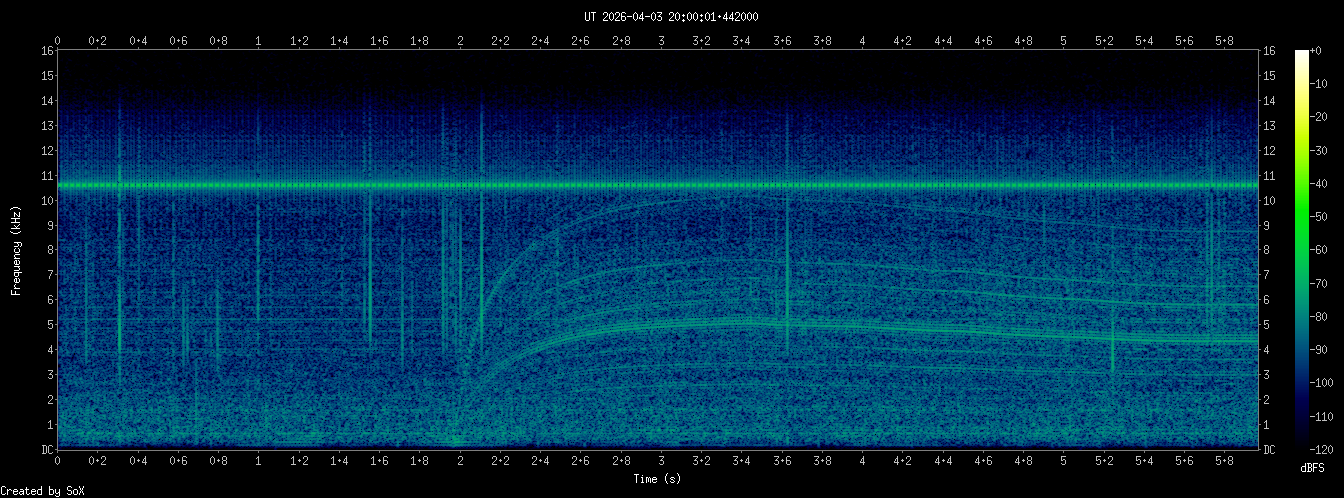The width and height of the screenshot is (1344, 498).
Task: Click the 0 tick on the bottom time axis
Action: click(58, 463)
